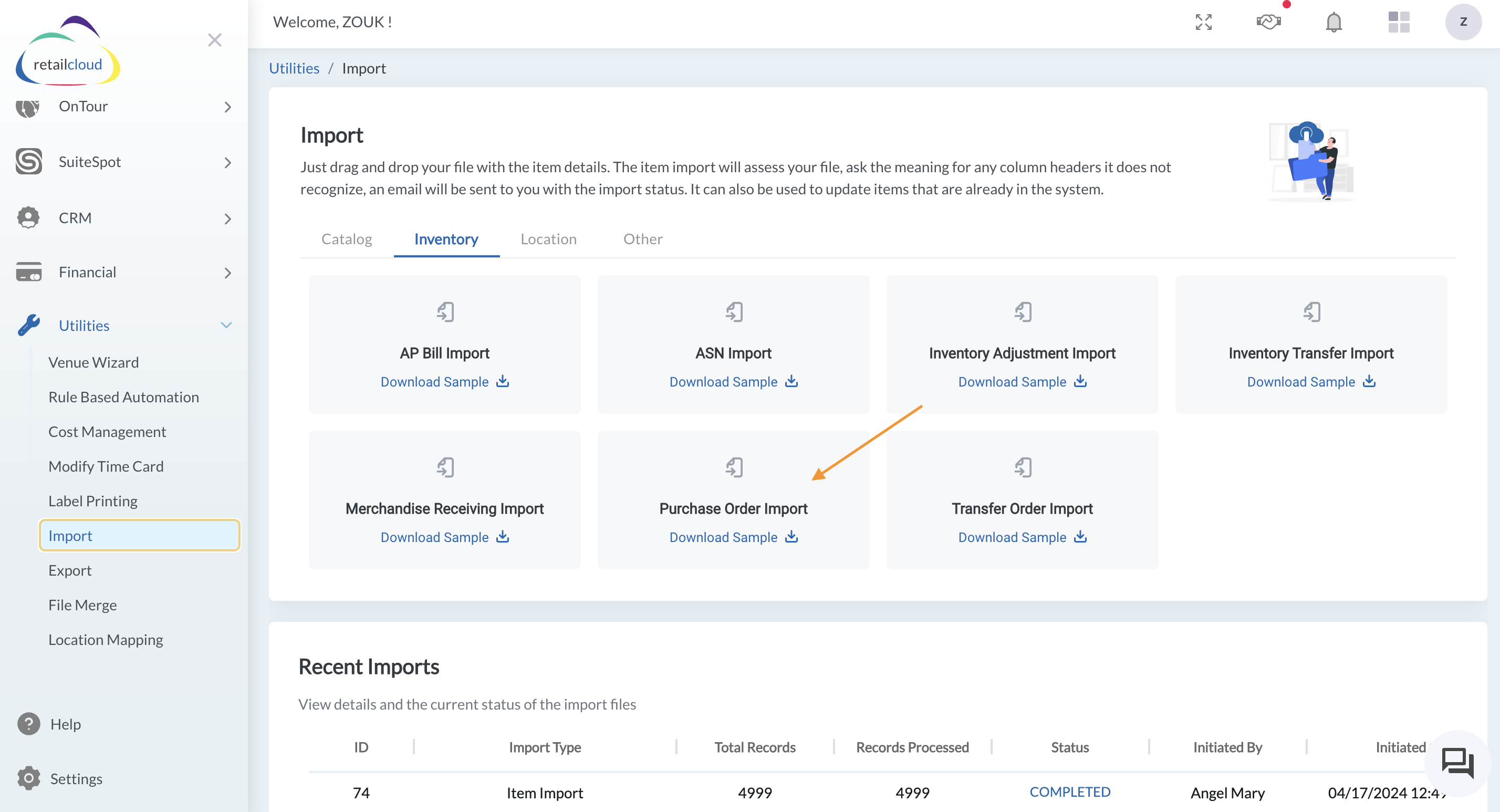Image resolution: width=1500 pixels, height=812 pixels.
Task: Open the Purchase Order Import card
Action: (x=734, y=499)
